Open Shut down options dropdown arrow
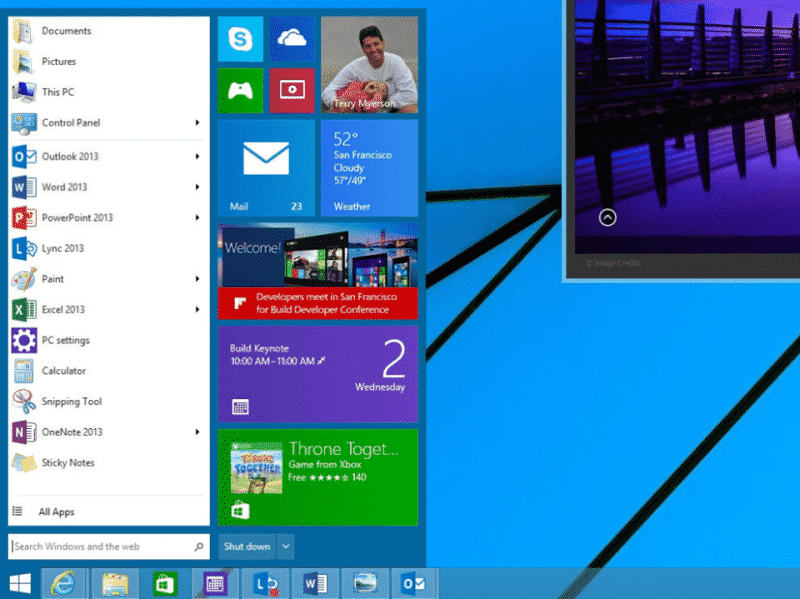 [x=286, y=547]
